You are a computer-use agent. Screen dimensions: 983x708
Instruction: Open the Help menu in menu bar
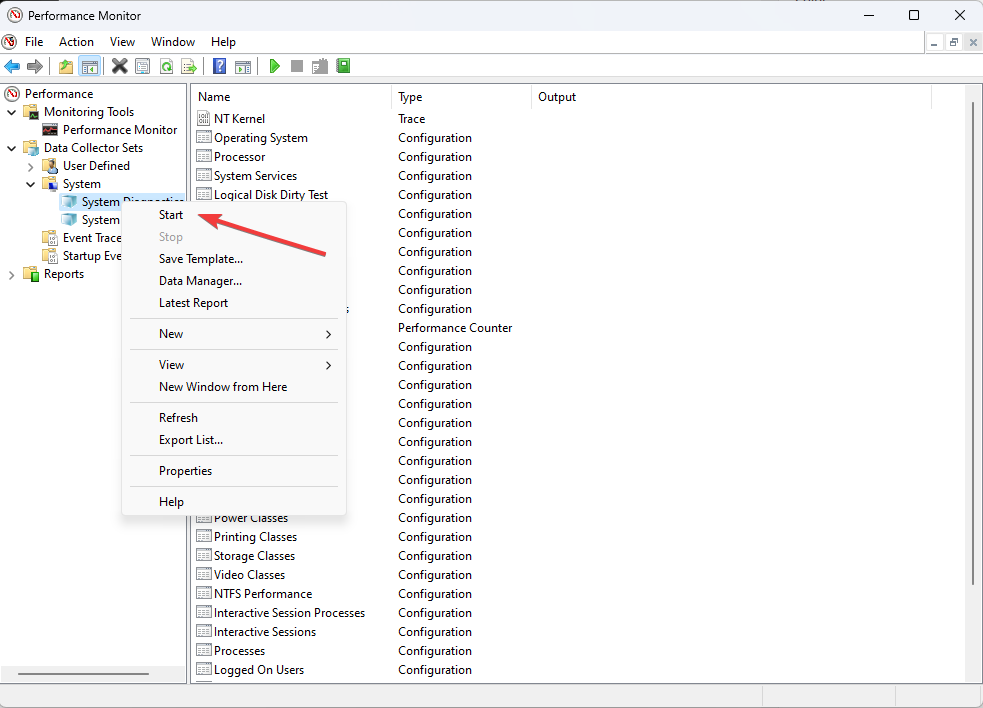223,42
